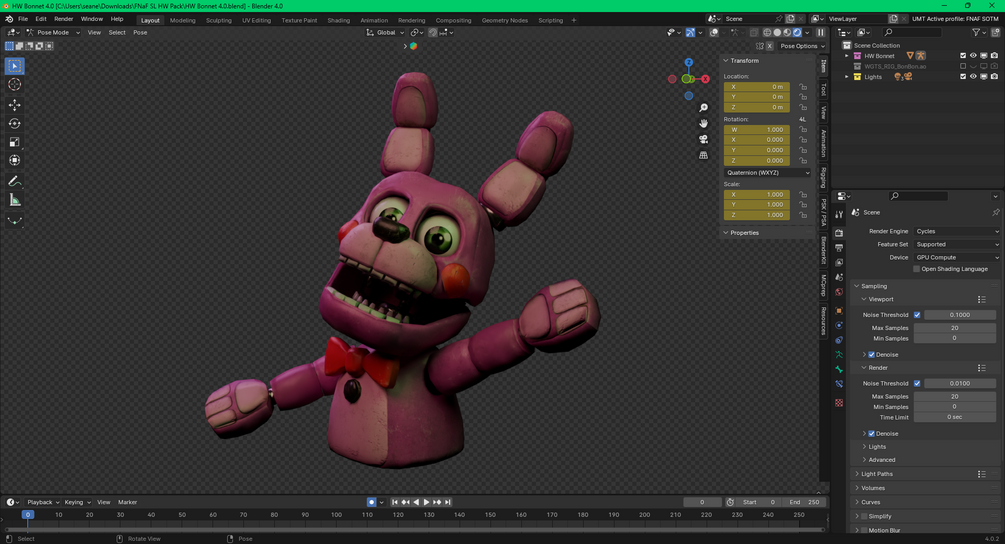1005x544 pixels.
Task: Toggle Render Noise Threshold checkbox
Action: pos(917,383)
